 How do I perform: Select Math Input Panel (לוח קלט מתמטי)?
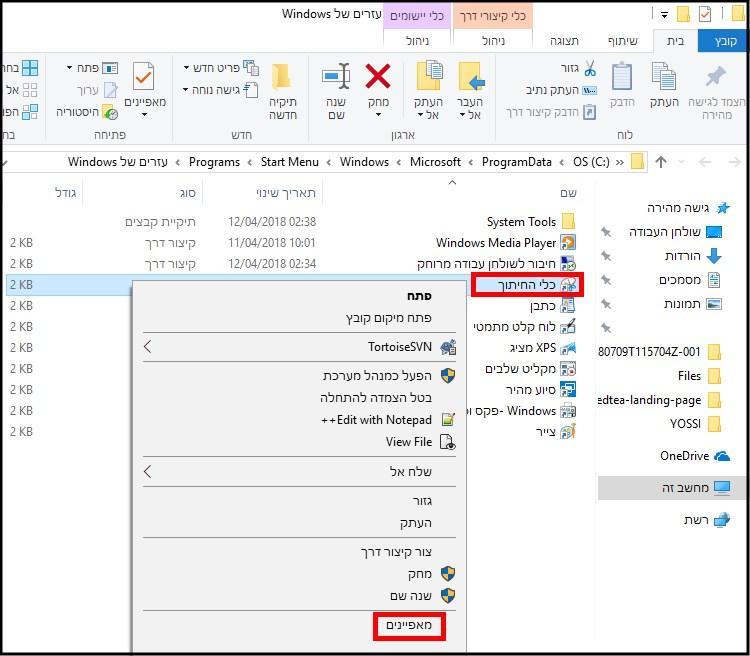pos(524,327)
